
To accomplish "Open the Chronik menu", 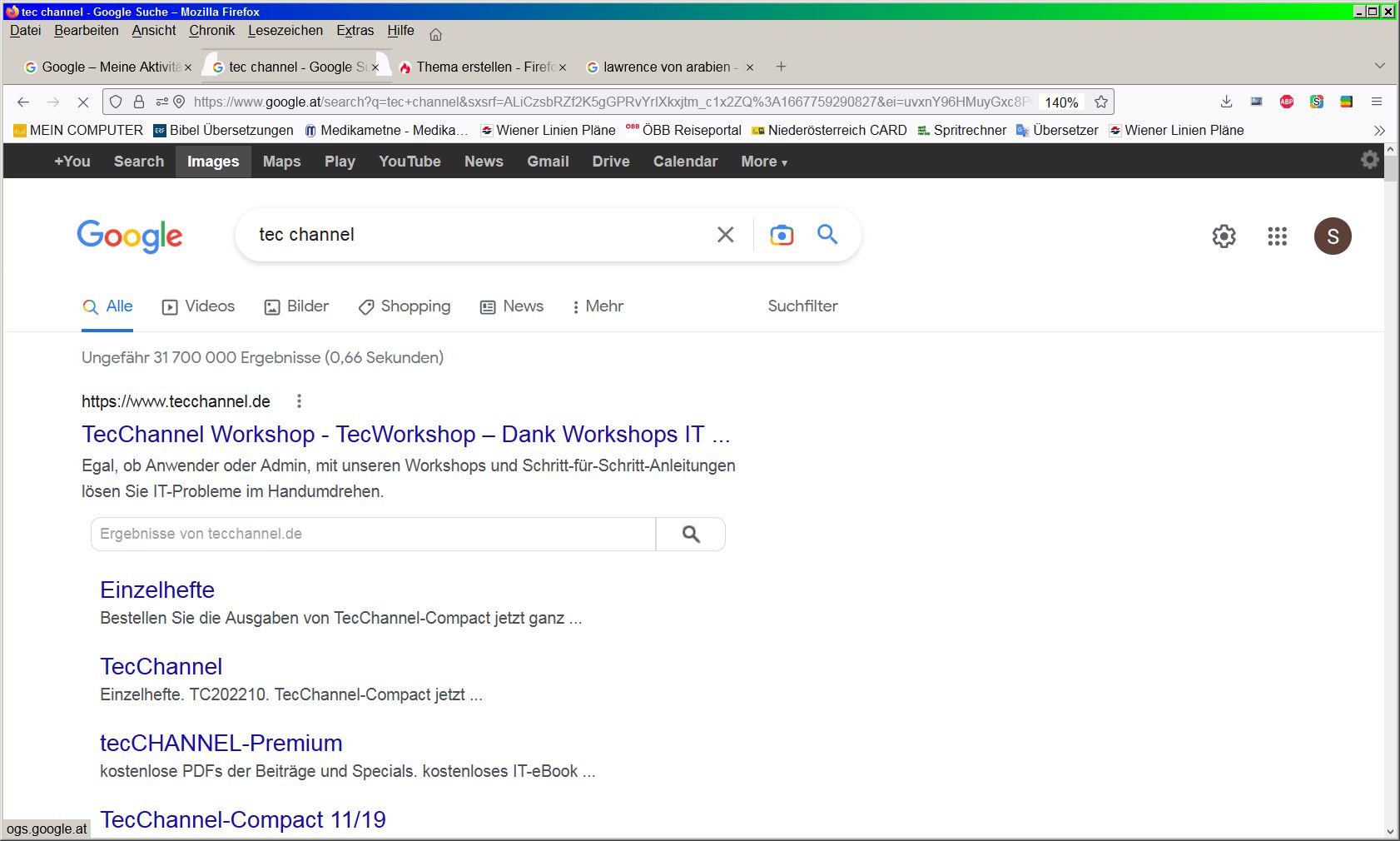I will (x=211, y=31).
